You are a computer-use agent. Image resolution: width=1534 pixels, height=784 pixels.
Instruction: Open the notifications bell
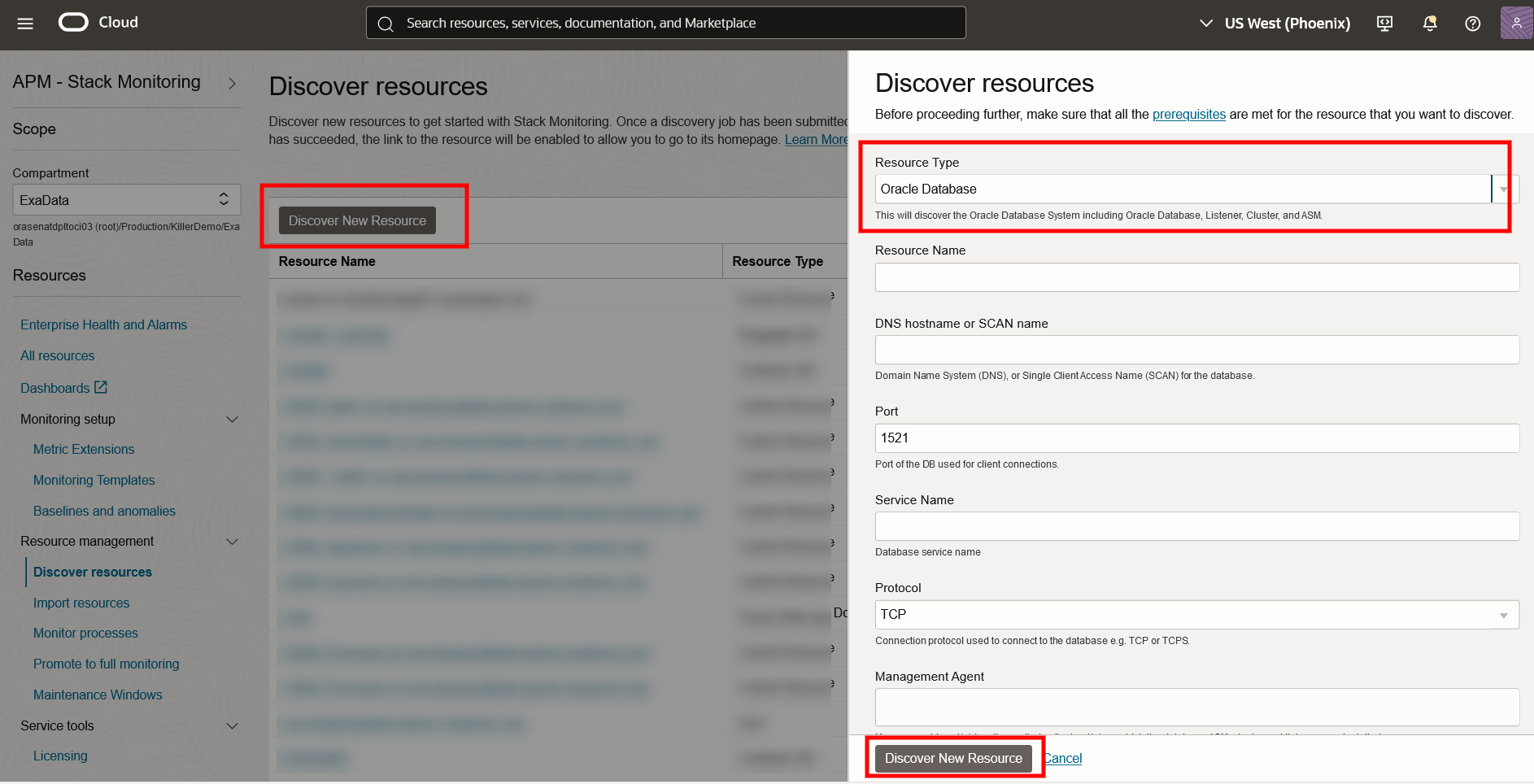(x=1429, y=23)
